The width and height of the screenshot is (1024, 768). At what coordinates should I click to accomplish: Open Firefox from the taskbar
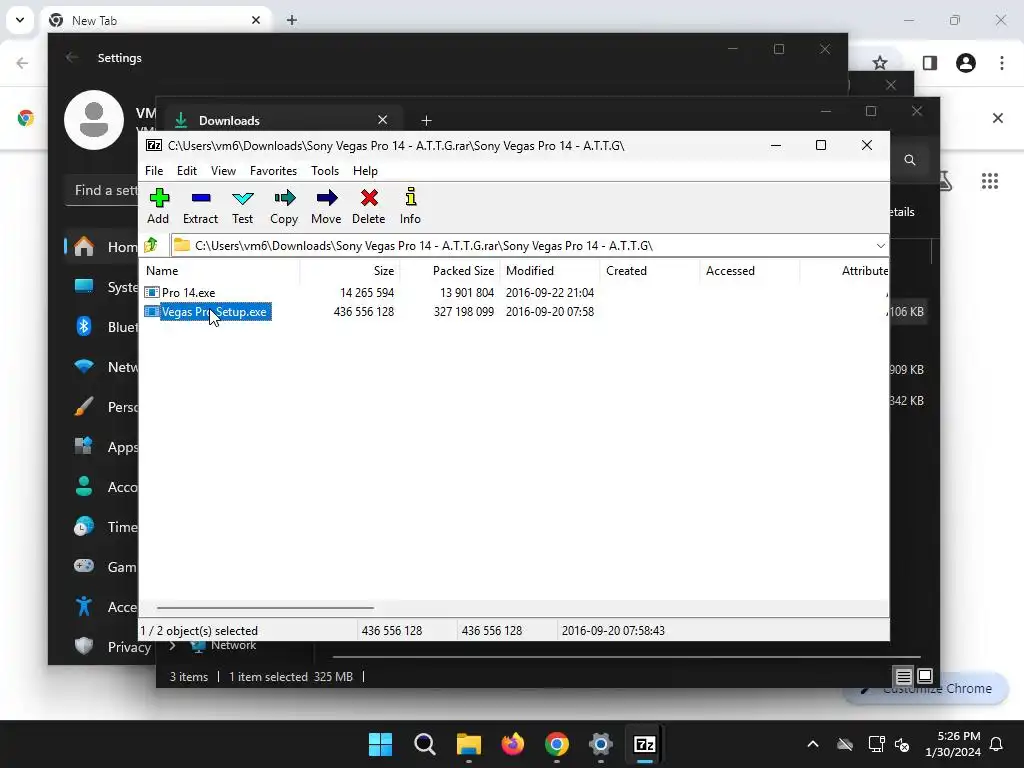coord(513,744)
